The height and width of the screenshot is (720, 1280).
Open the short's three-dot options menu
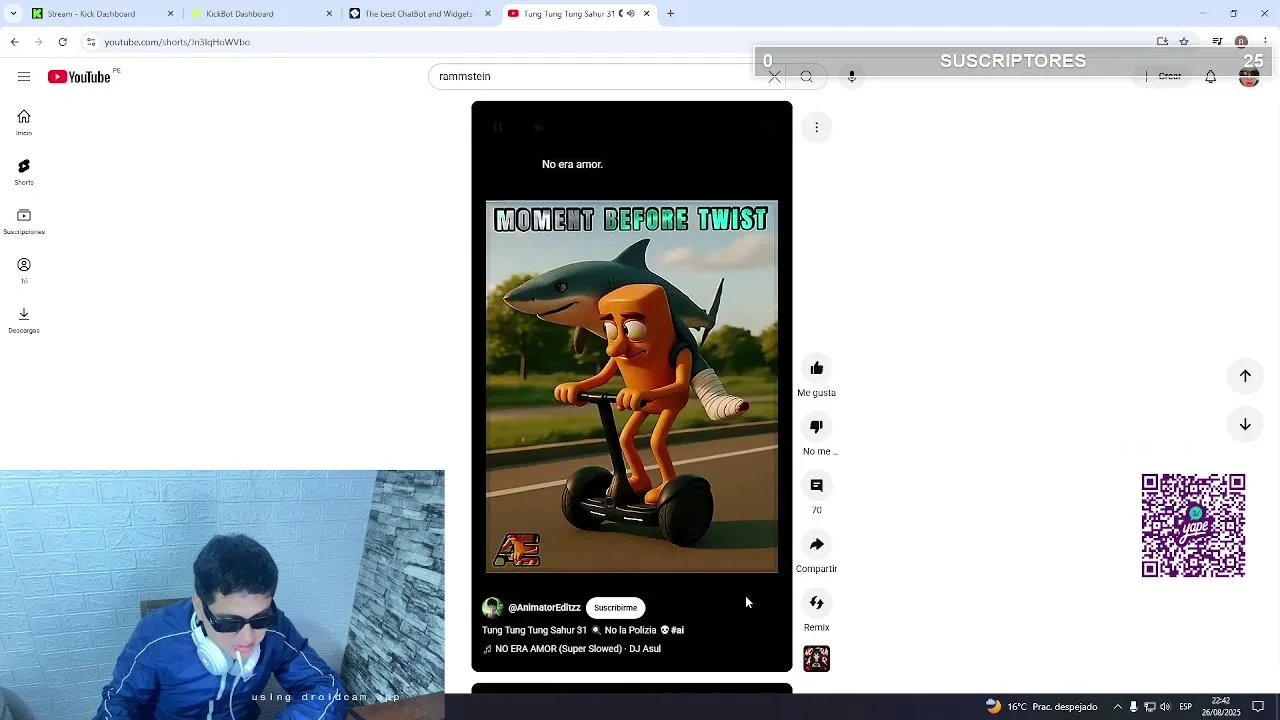click(x=816, y=127)
